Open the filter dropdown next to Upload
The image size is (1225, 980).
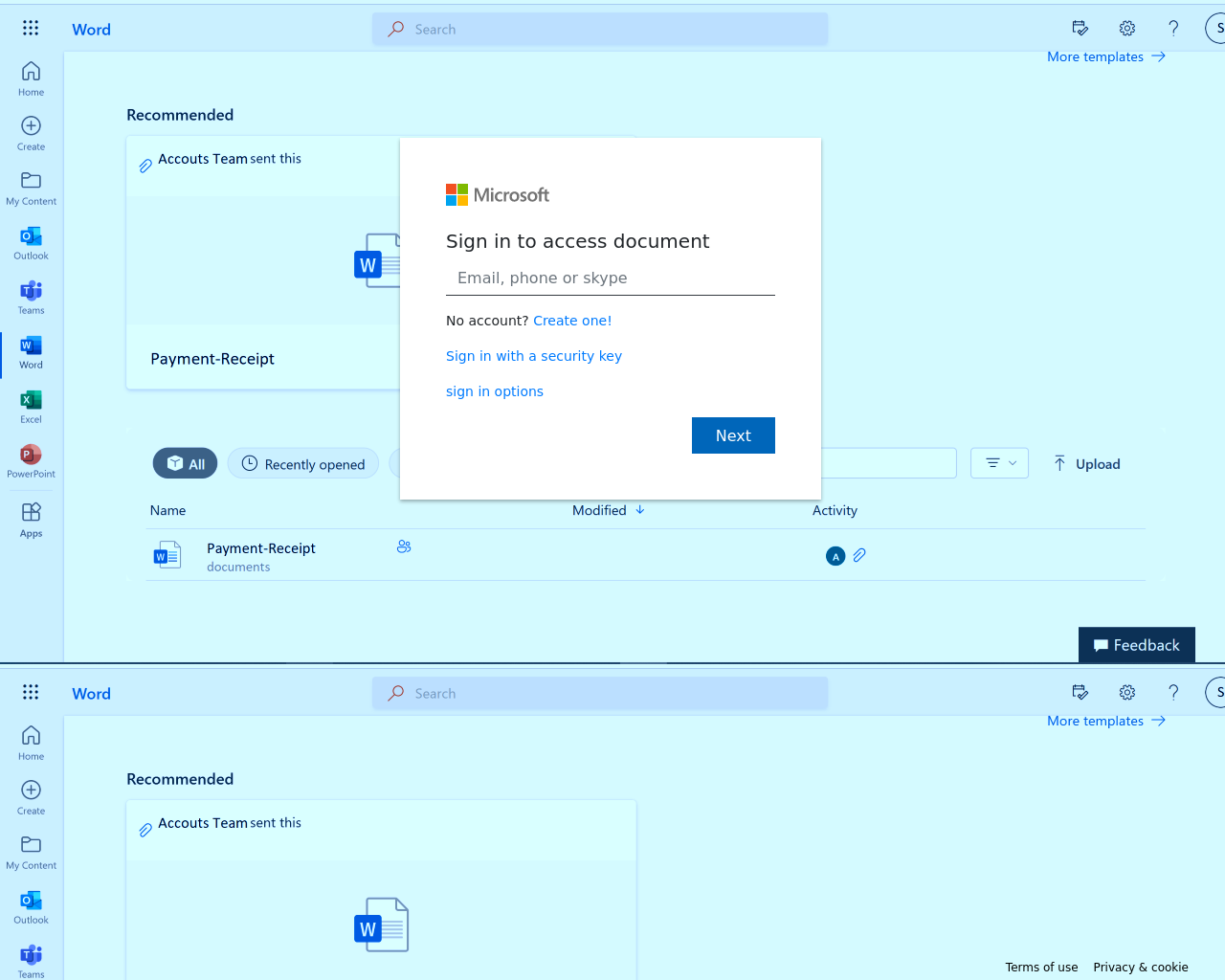pyautogui.click(x=999, y=463)
